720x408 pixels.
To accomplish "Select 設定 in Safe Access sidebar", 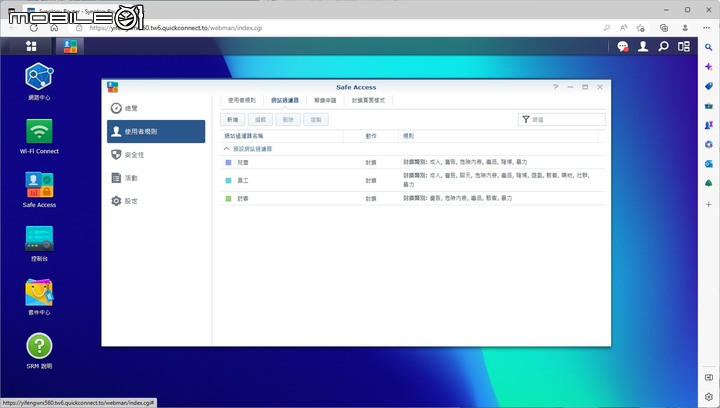I will coord(156,201).
